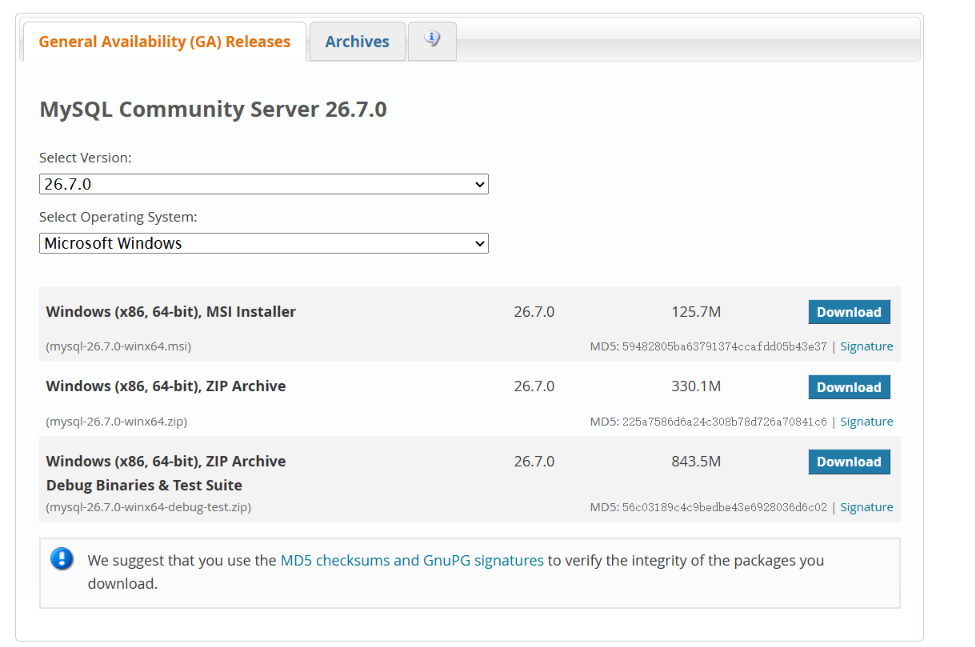The height and width of the screenshot is (647, 975).
Task: Expand the Select Version dropdown
Action: coord(264,184)
